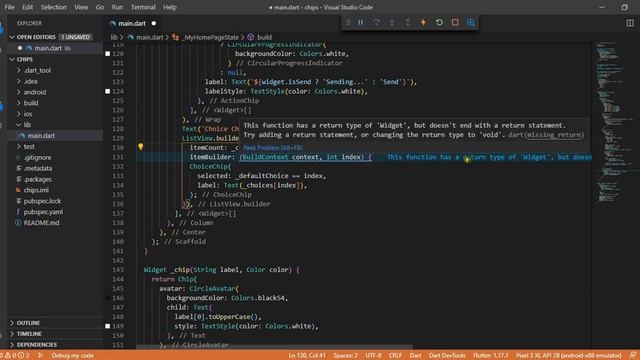Close the unsaved main.dart tab dot

pyautogui.click(x=154, y=23)
